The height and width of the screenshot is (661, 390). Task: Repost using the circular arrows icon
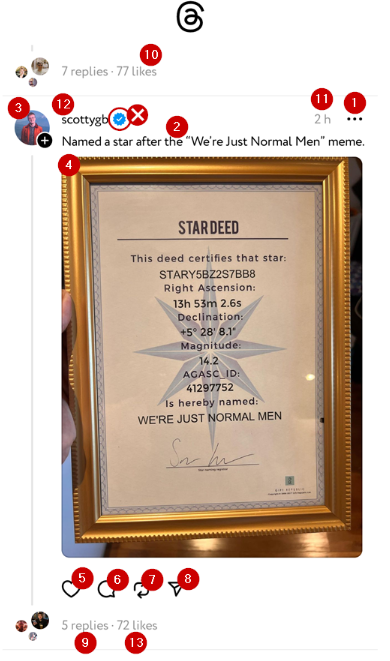pyautogui.click(x=142, y=589)
